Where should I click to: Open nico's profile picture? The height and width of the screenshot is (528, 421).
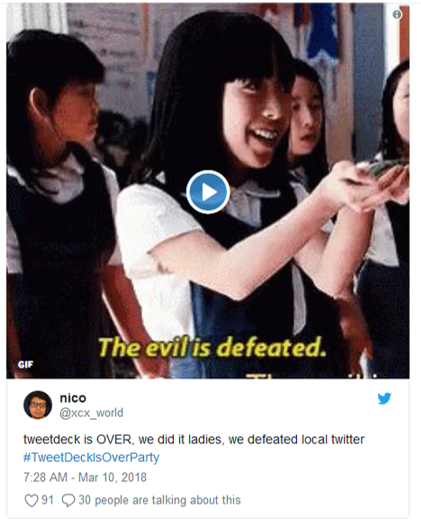tap(38, 405)
